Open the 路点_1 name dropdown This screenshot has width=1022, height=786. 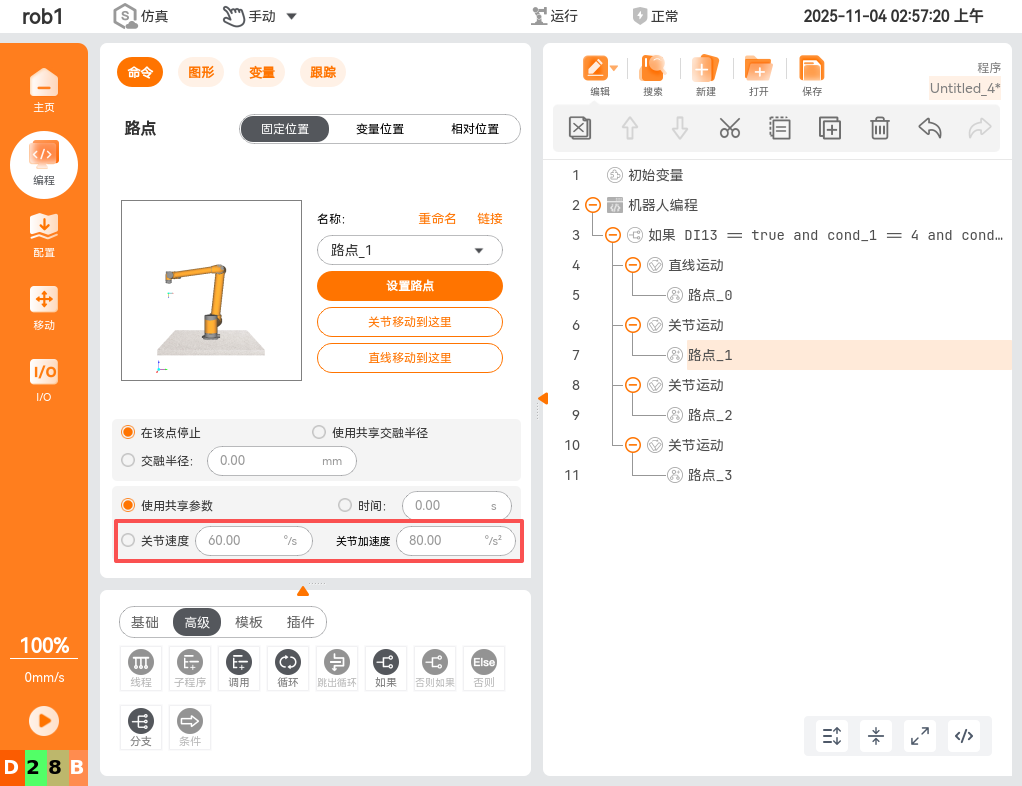coord(409,250)
